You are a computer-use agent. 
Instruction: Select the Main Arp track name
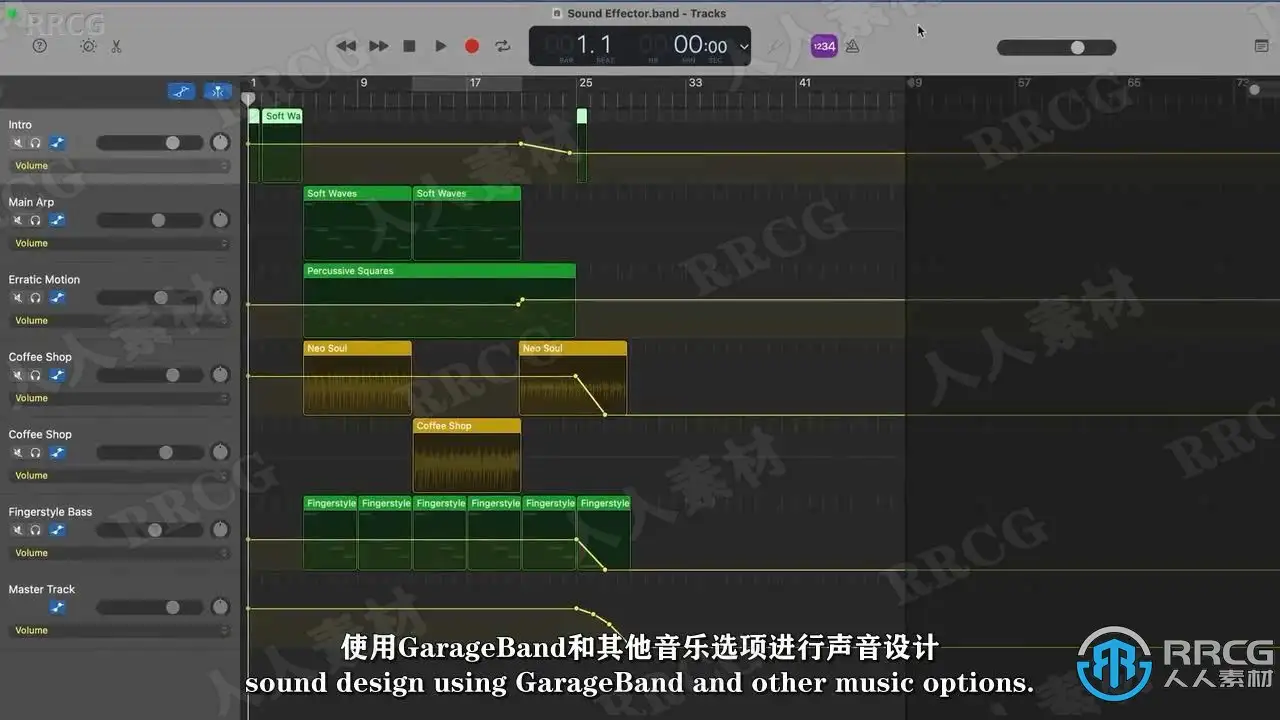pyautogui.click(x=31, y=202)
